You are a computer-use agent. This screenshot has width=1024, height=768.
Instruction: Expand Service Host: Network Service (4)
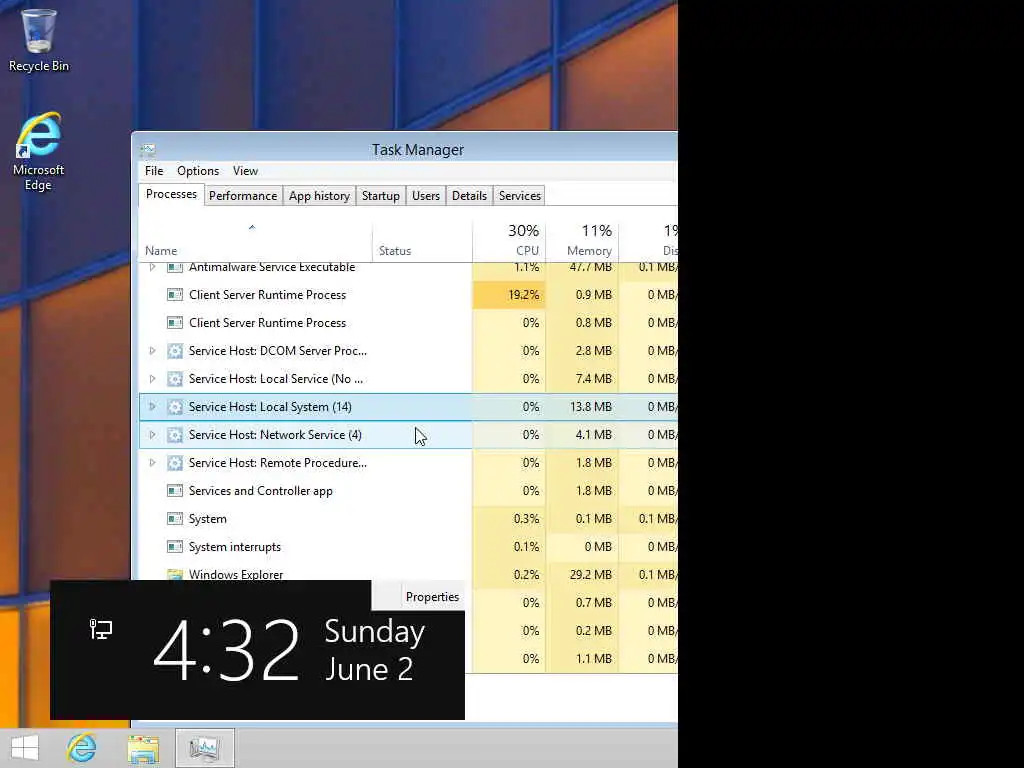152,435
